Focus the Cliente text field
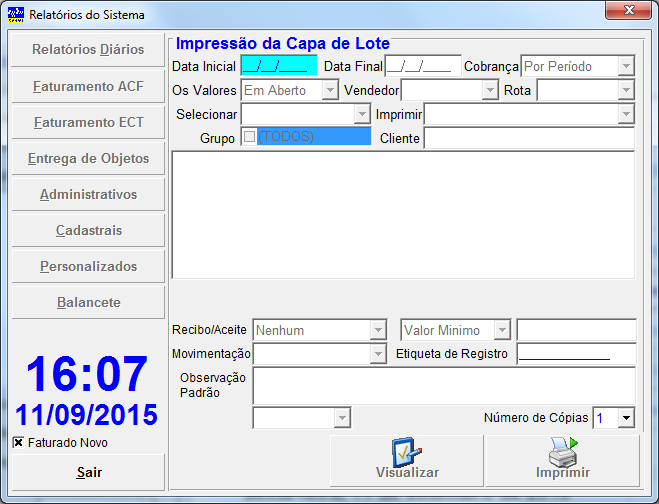The height and width of the screenshot is (504, 659). (528, 138)
